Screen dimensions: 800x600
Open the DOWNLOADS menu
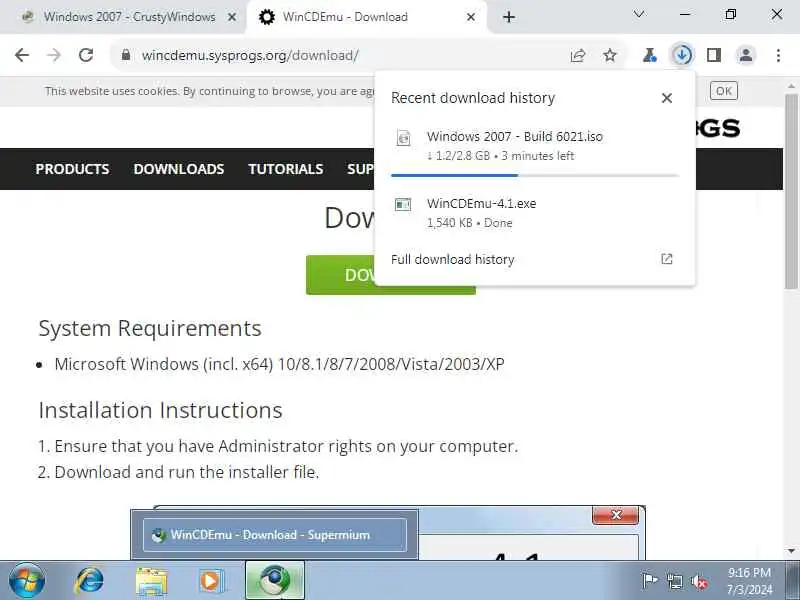click(x=179, y=169)
